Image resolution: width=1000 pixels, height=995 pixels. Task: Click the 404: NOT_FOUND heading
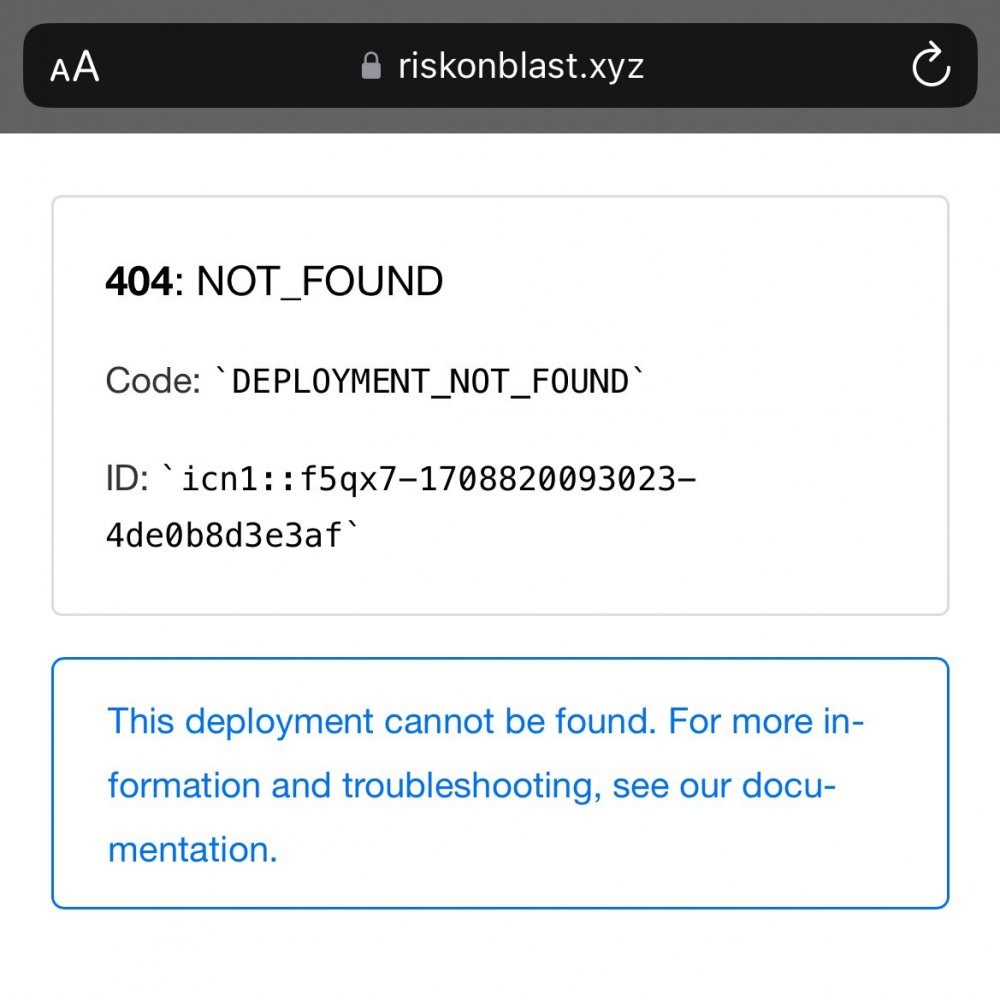(274, 281)
